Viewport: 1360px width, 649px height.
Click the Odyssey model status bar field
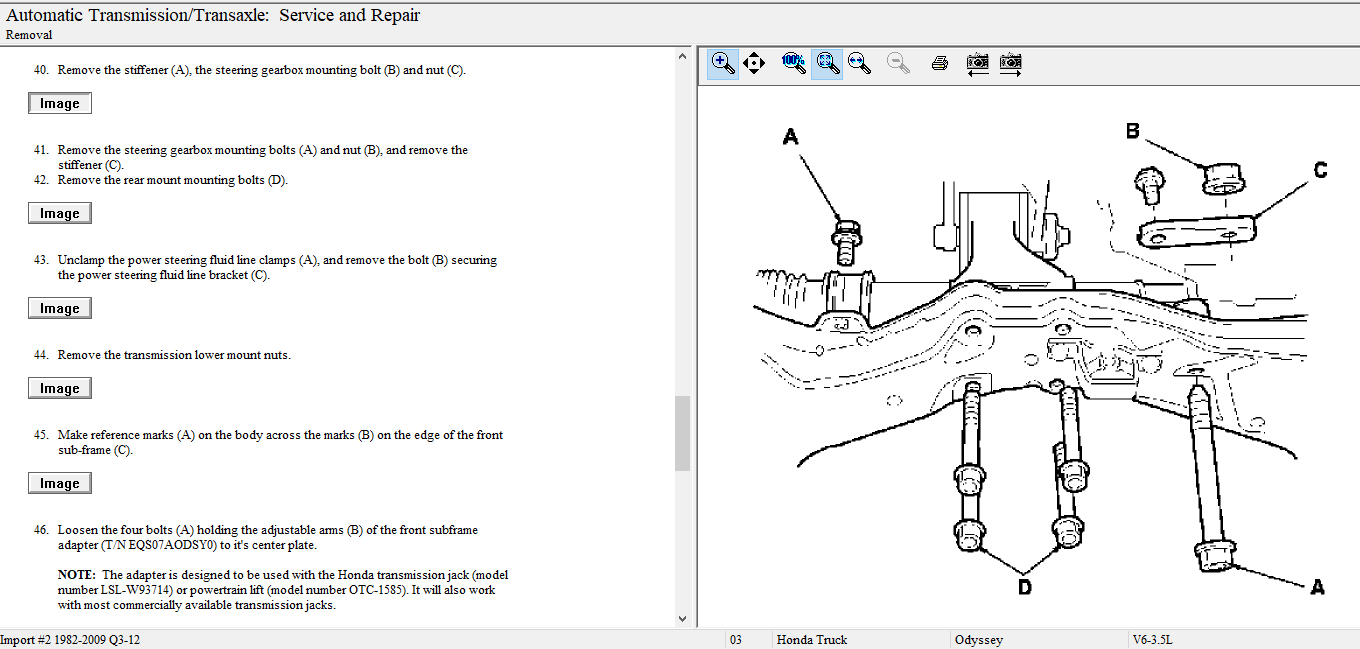pyautogui.click(x=979, y=640)
